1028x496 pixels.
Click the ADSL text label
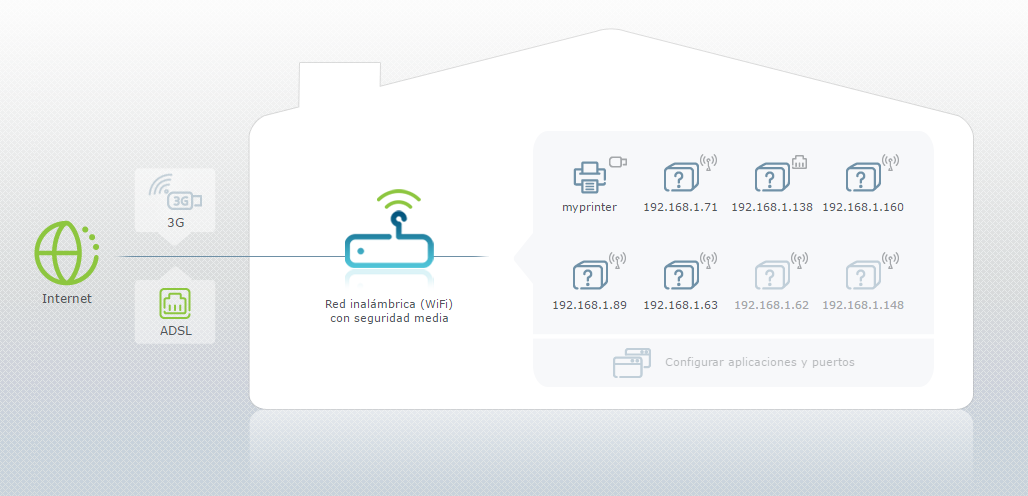(175, 330)
